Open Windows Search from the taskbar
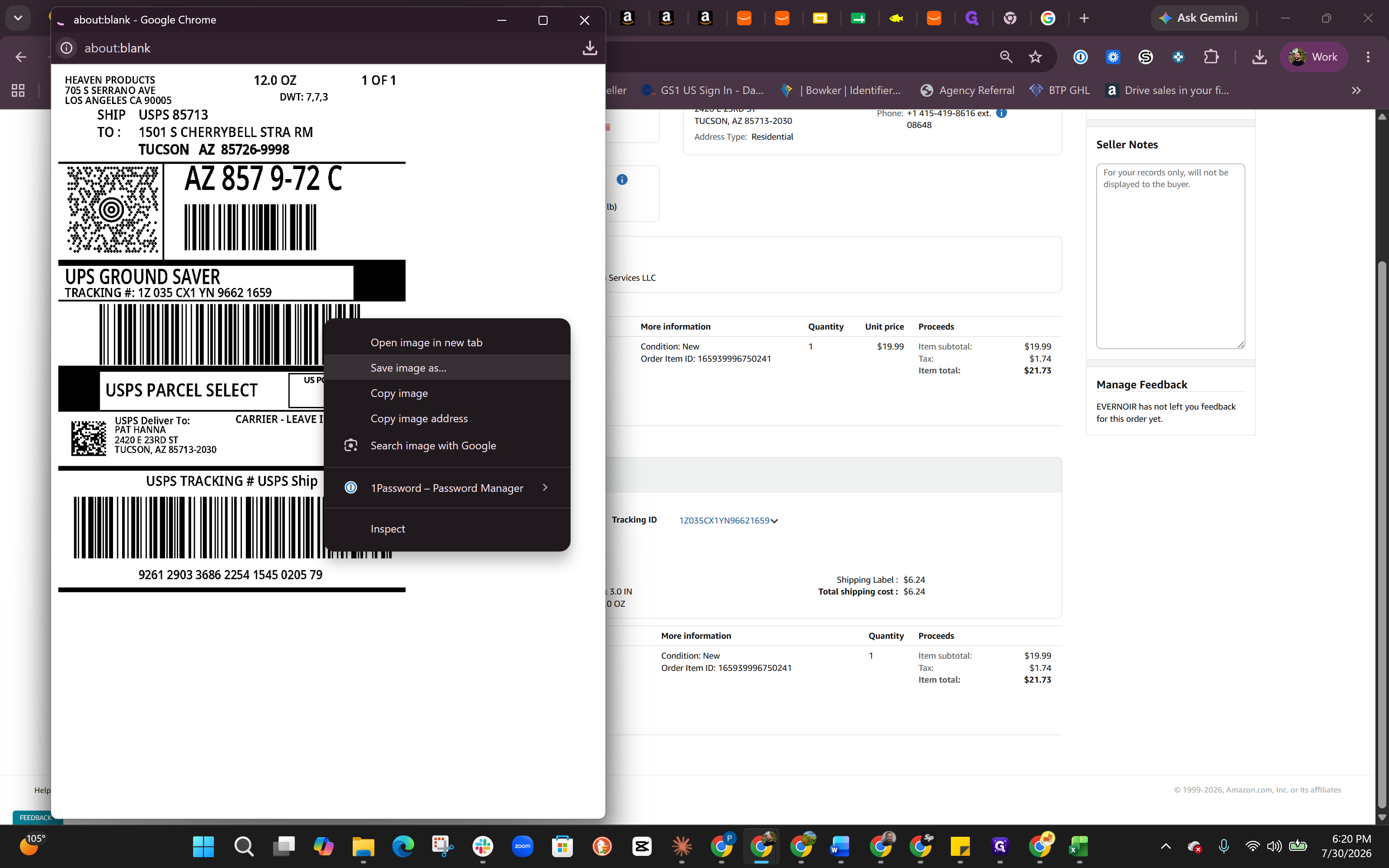1389x868 pixels. [x=243, y=846]
